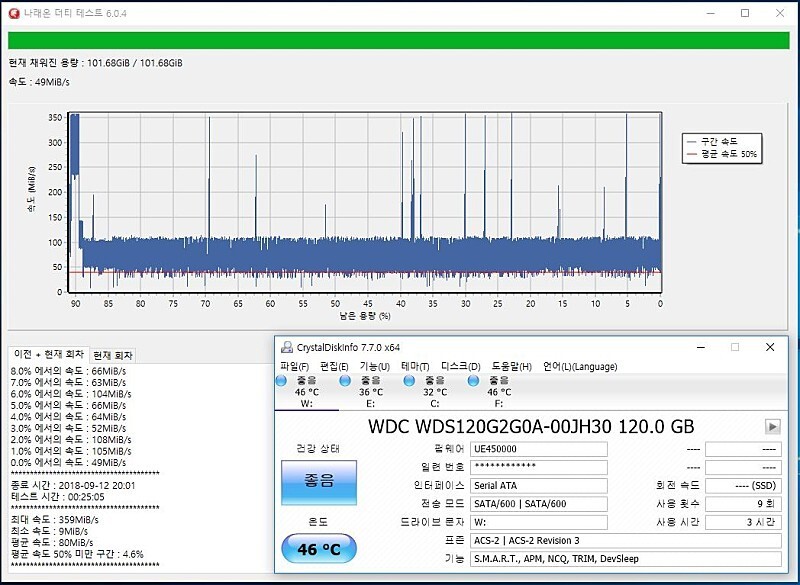
Task: Click the interface field Serial ATA
Action: click(539, 486)
